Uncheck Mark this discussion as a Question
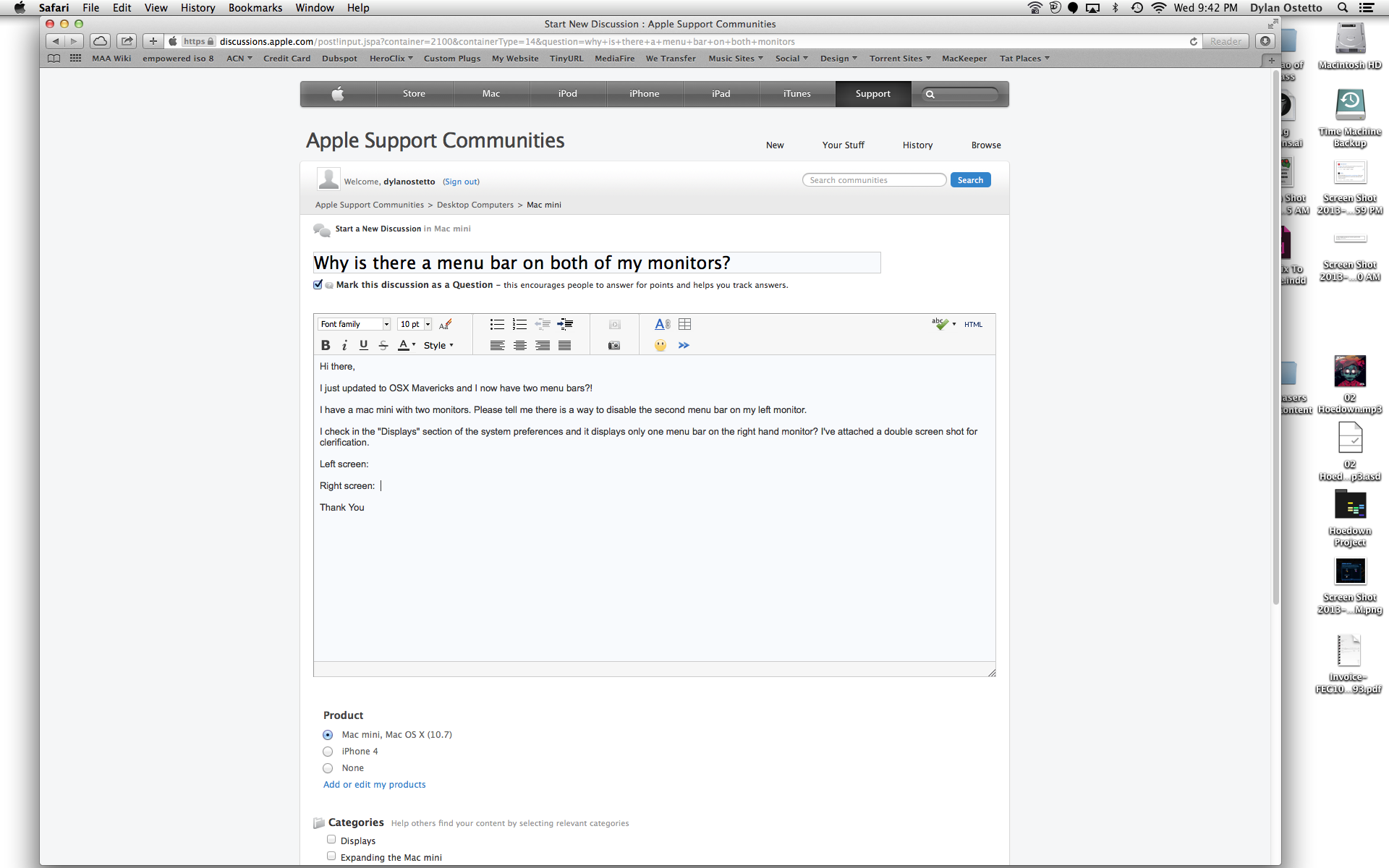 click(318, 284)
